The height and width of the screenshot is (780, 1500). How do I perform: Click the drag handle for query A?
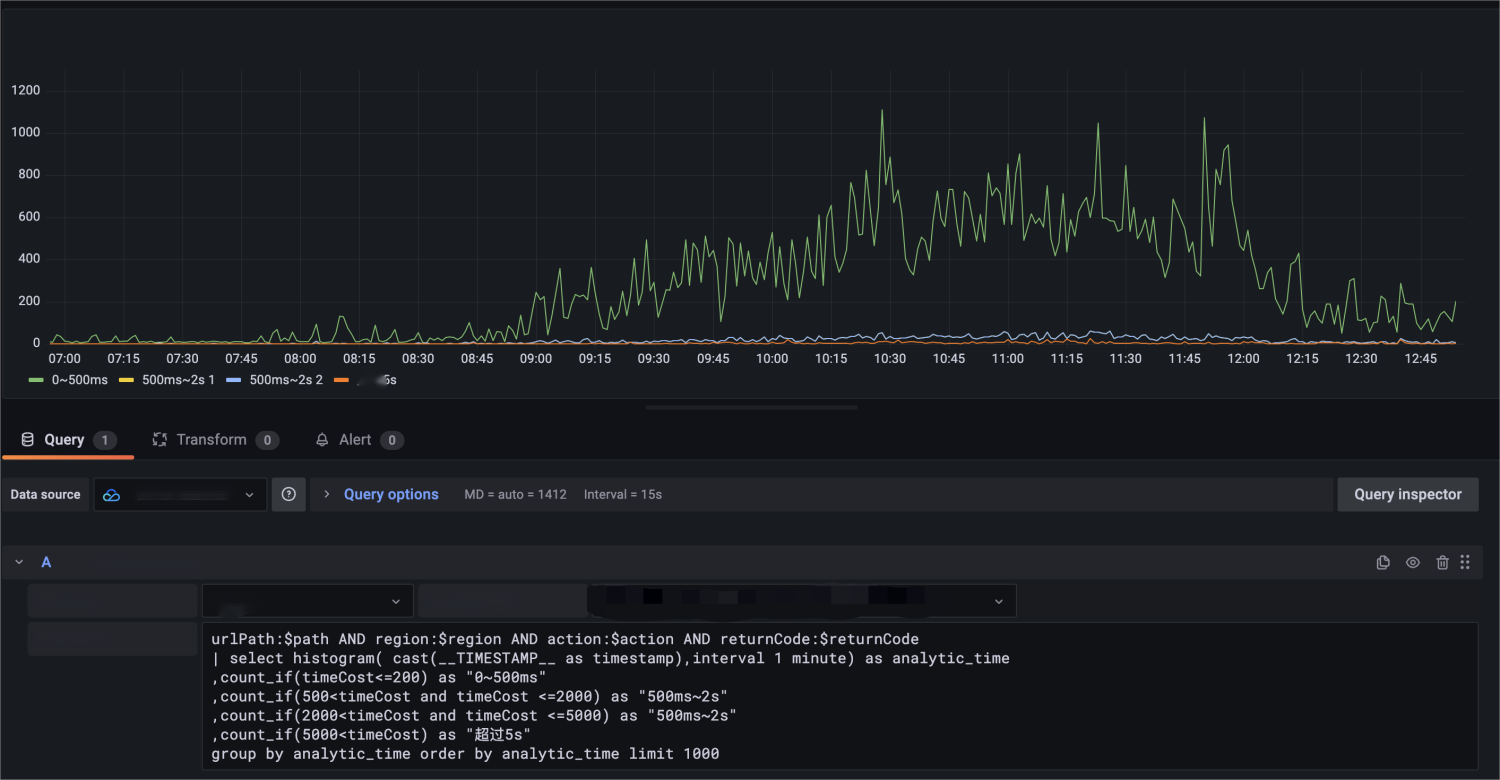pyautogui.click(x=1465, y=563)
